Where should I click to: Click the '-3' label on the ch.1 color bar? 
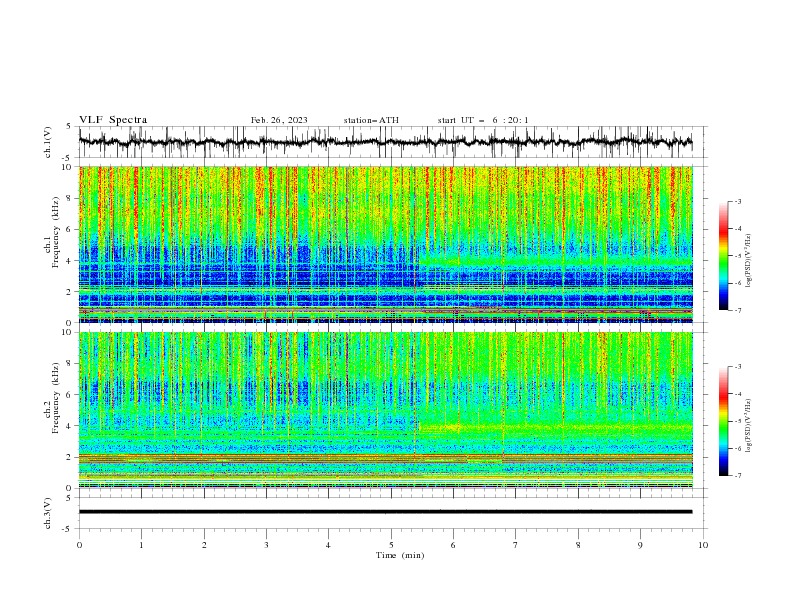[x=737, y=201]
